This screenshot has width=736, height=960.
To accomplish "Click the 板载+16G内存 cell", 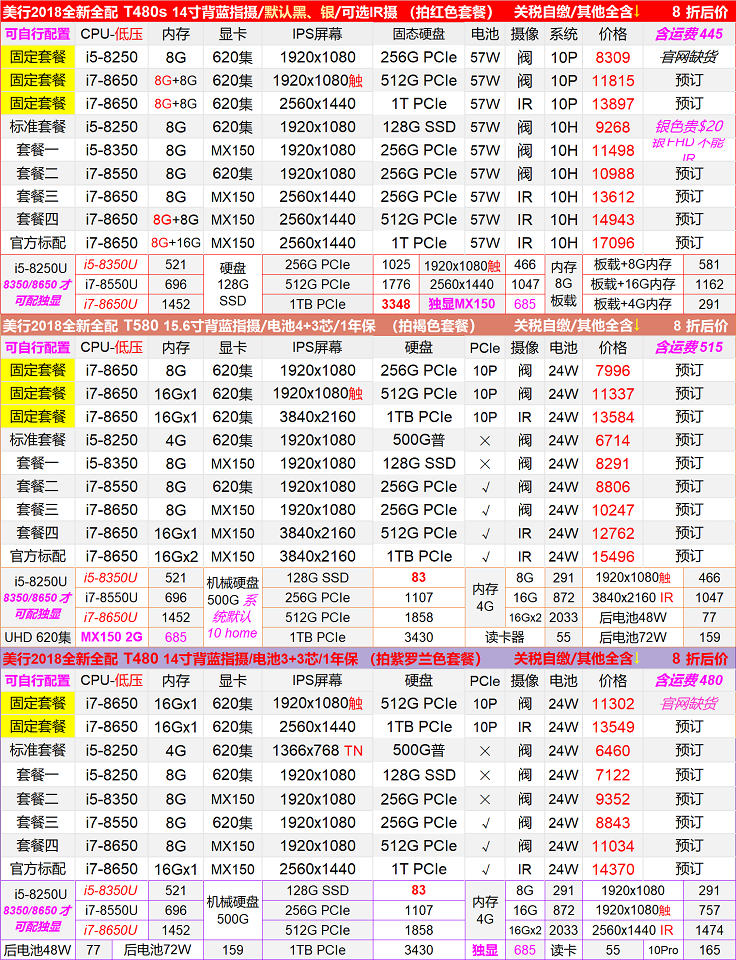I will tap(633, 285).
